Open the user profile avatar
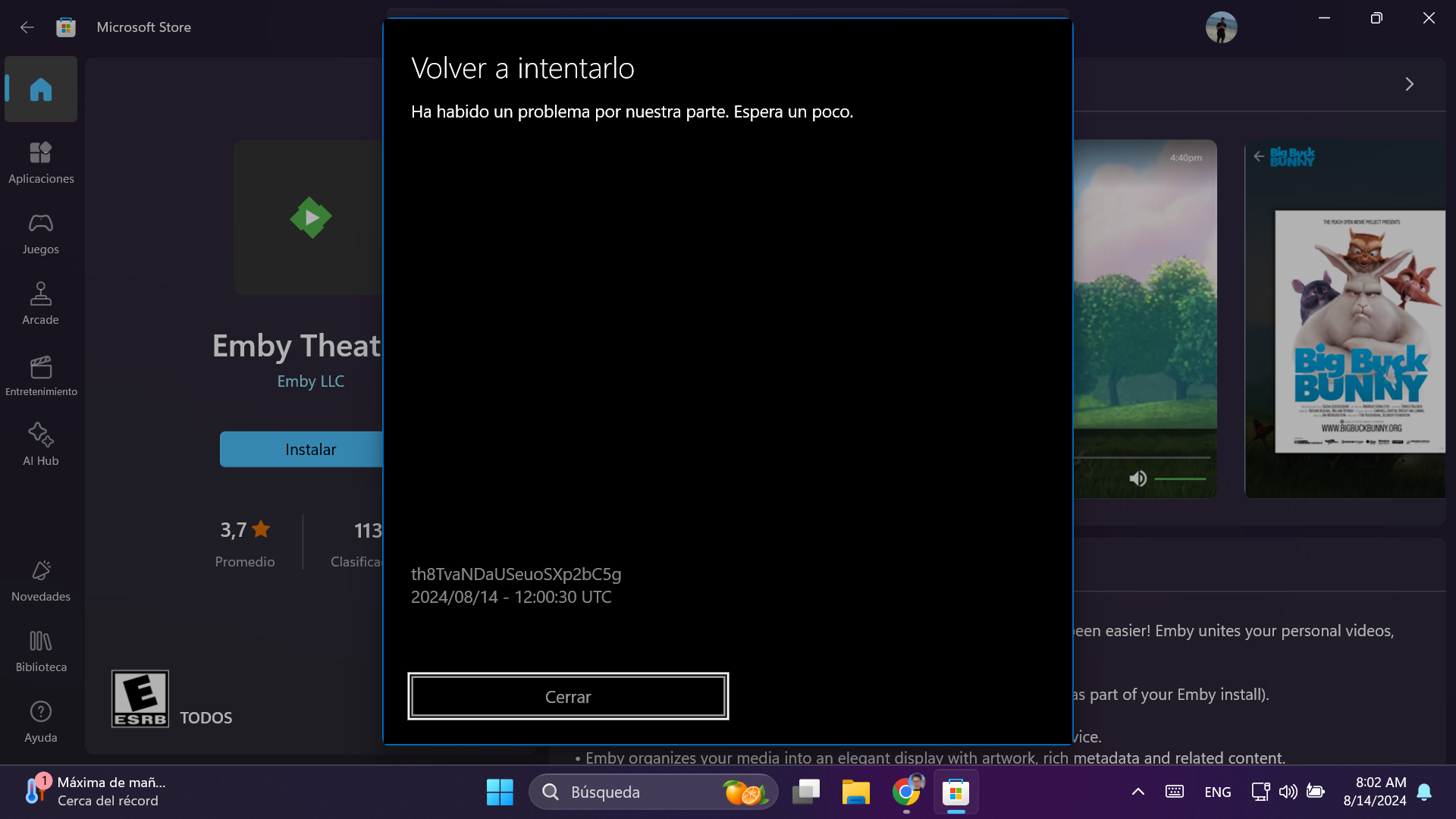Image resolution: width=1456 pixels, height=819 pixels. [1221, 27]
